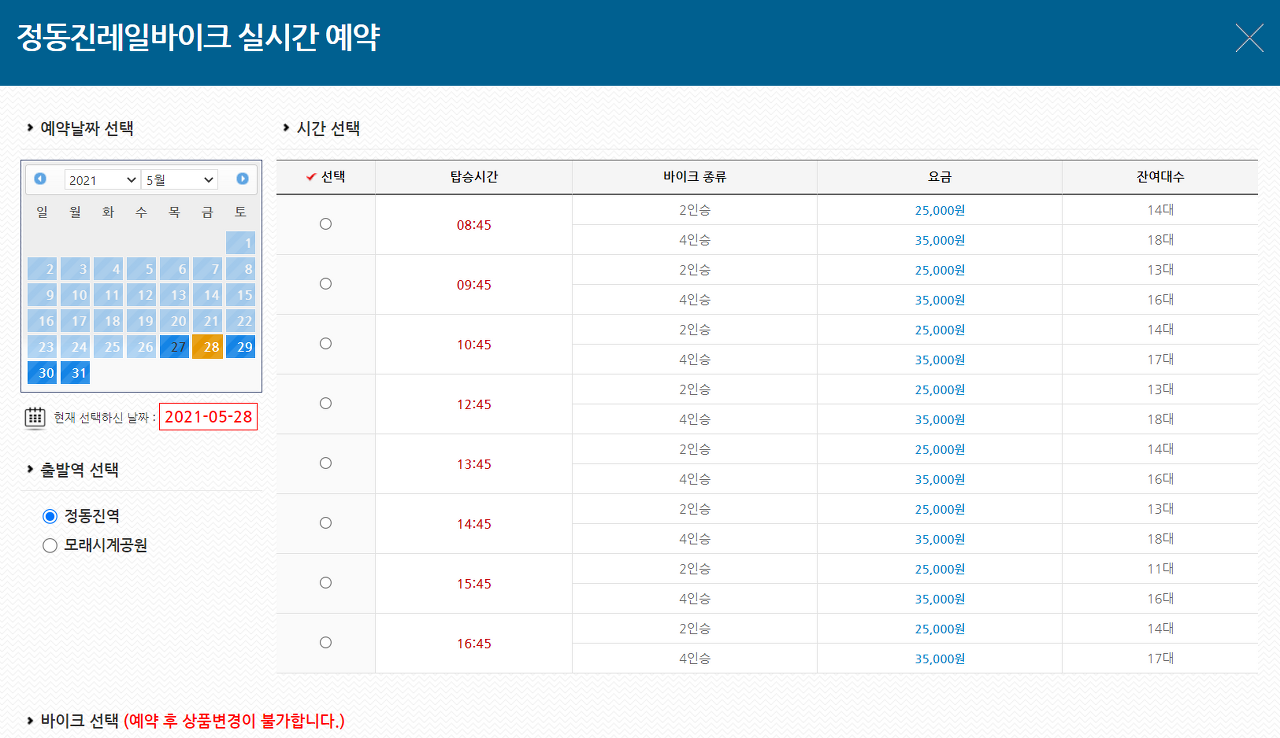Click disabled date 1 on the calendar
This screenshot has height=738, width=1280.
241,243
